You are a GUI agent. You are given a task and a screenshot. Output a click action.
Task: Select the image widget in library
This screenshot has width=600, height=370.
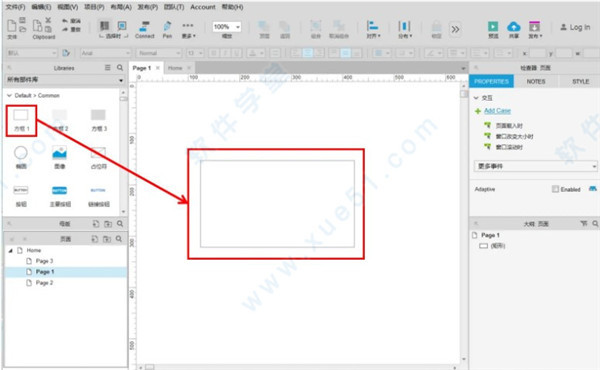(x=59, y=157)
